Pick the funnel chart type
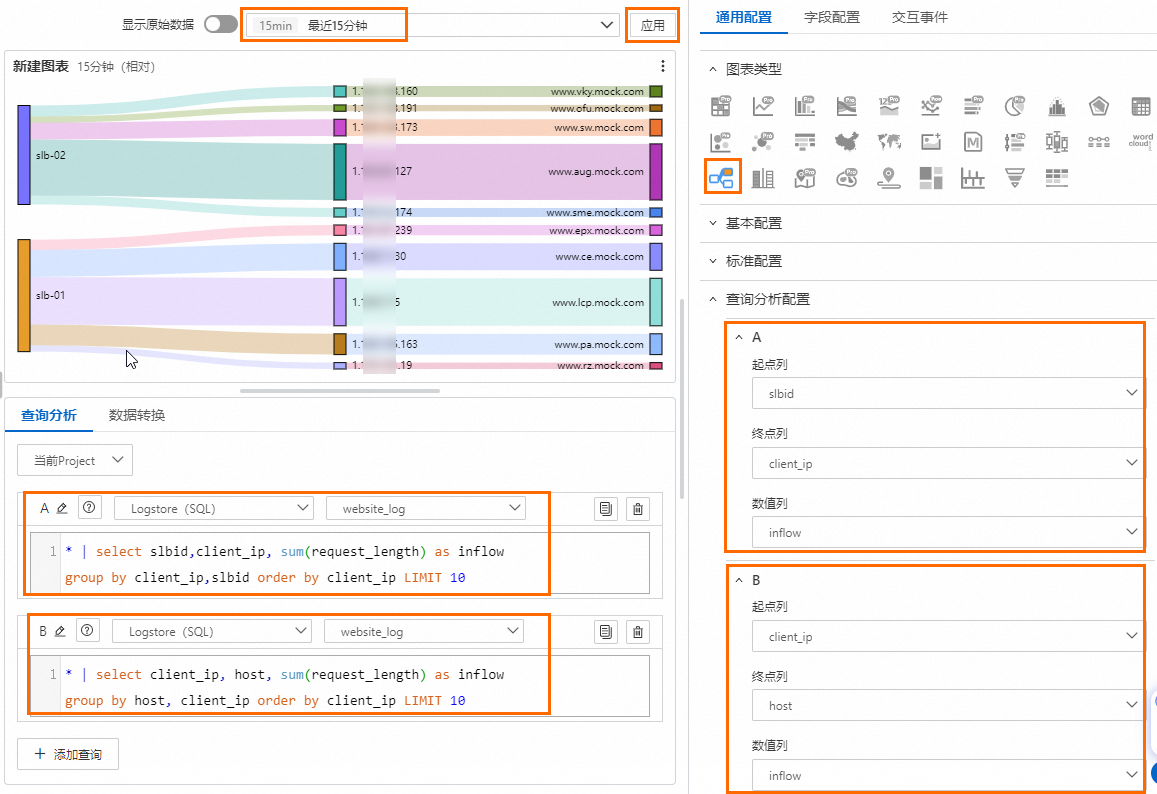Screen dimensions: 1157x794 click(1015, 177)
